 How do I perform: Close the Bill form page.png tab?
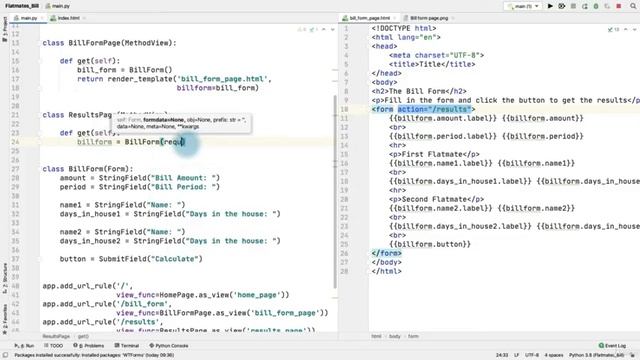(453, 18)
